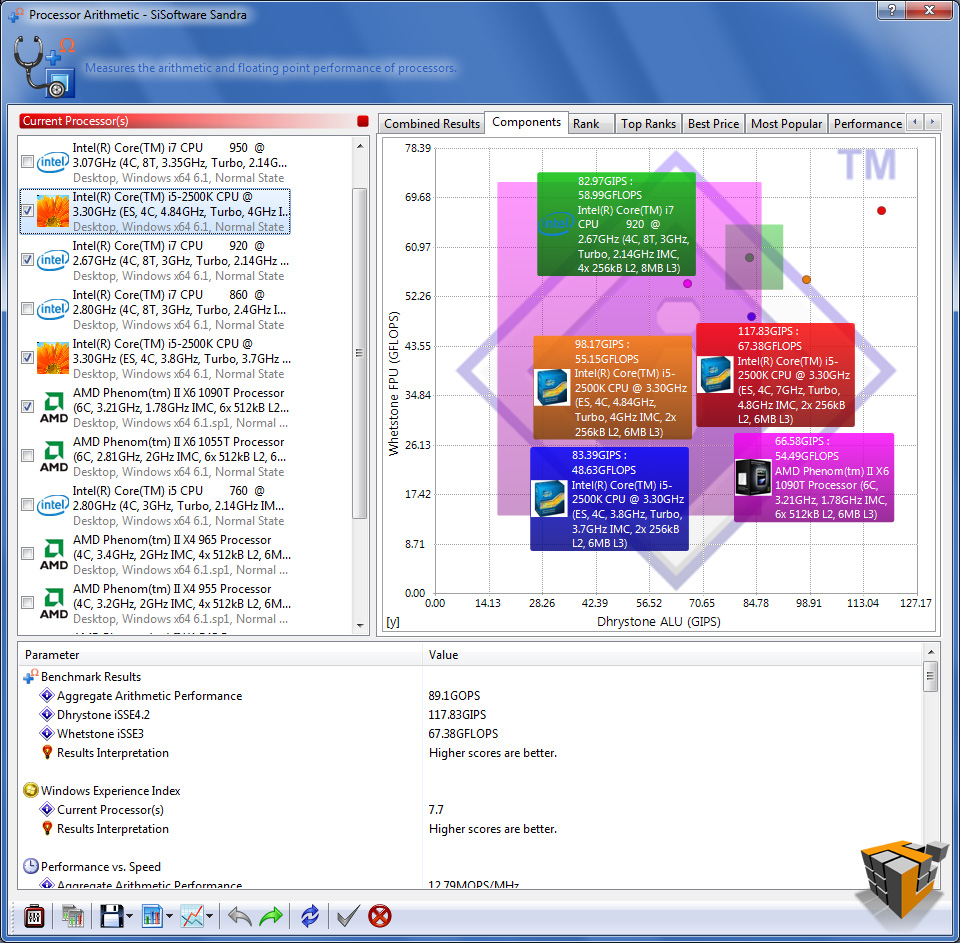Switch to the Best Price tab
The image size is (960, 943).
pos(713,124)
